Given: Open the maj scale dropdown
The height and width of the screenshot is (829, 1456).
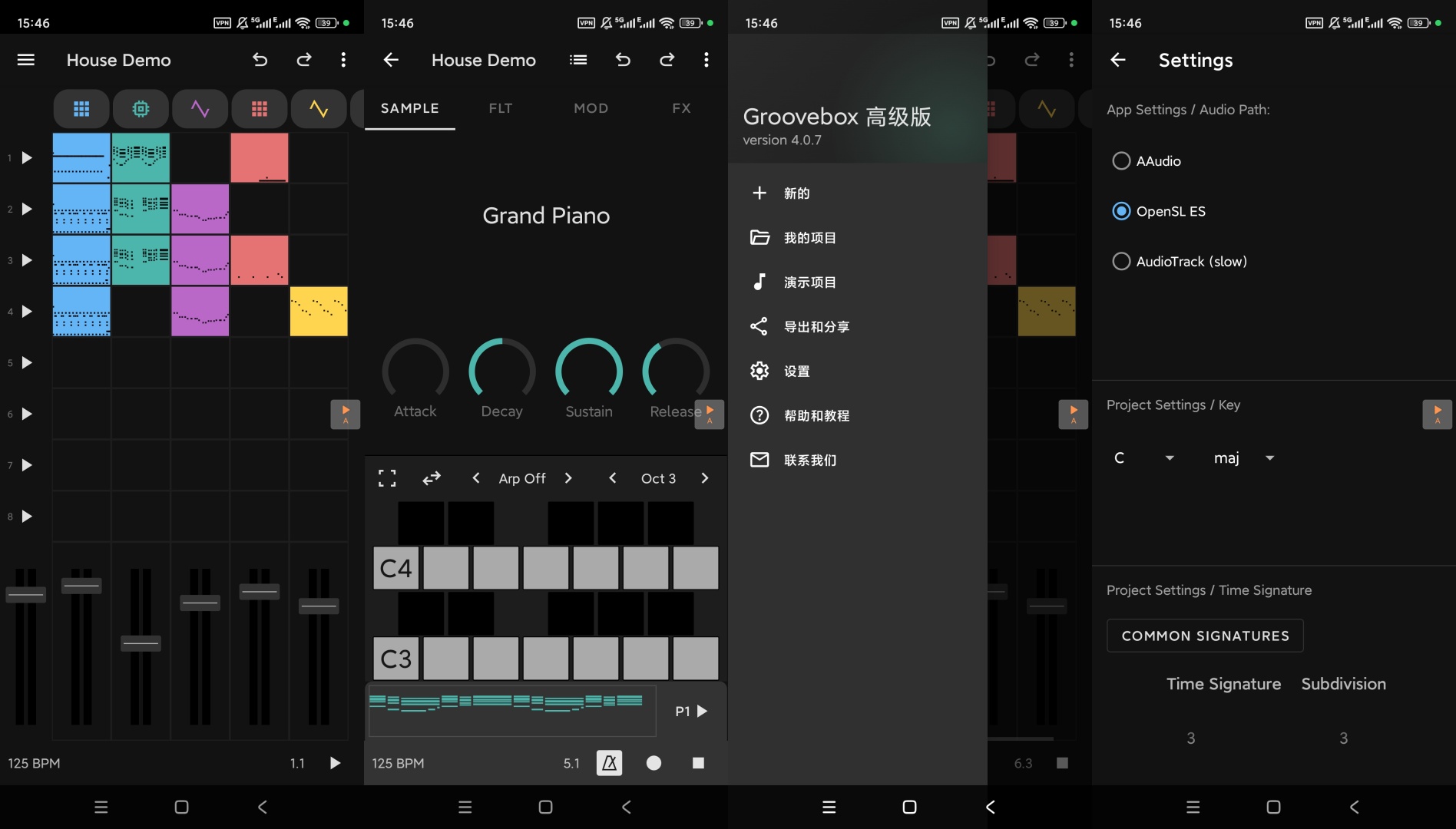Looking at the screenshot, I should (1242, 457).
